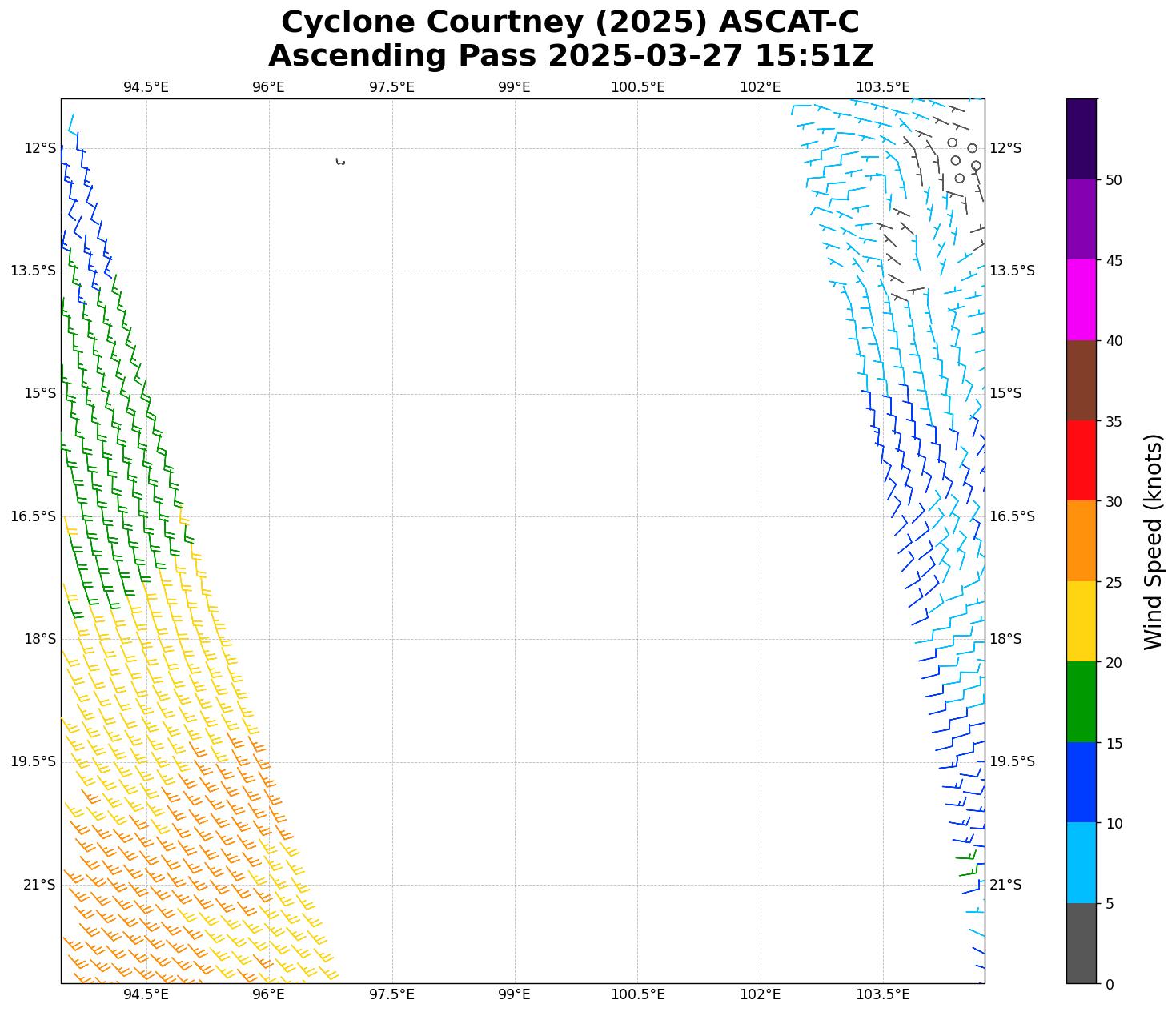The image size is (1176, 1012).
Task: Click the 99°E label on the top axis
Action: click(514, 86)
